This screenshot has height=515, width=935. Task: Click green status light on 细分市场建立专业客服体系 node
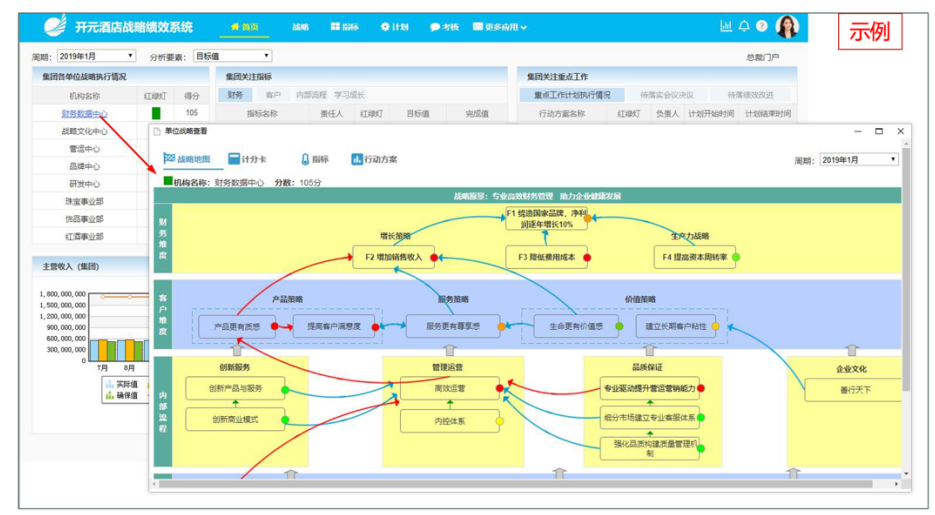[701, 417]
